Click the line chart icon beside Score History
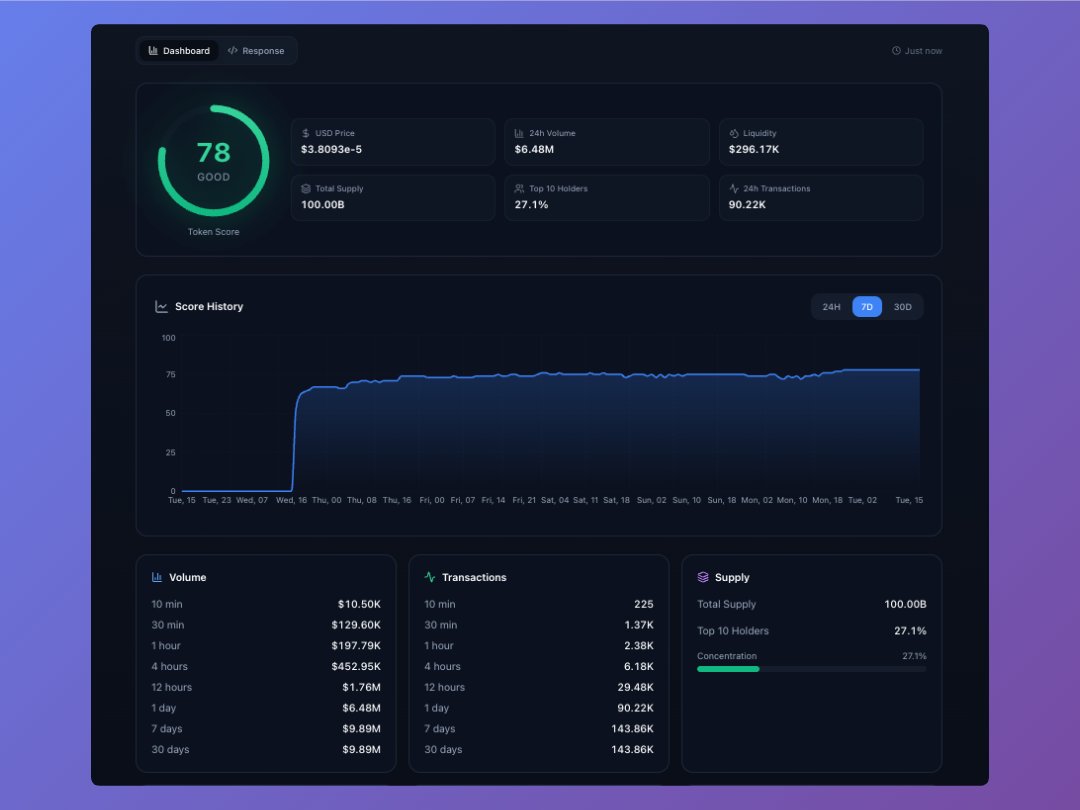This screenshot has width=1080, height=810. pos(161,307)
